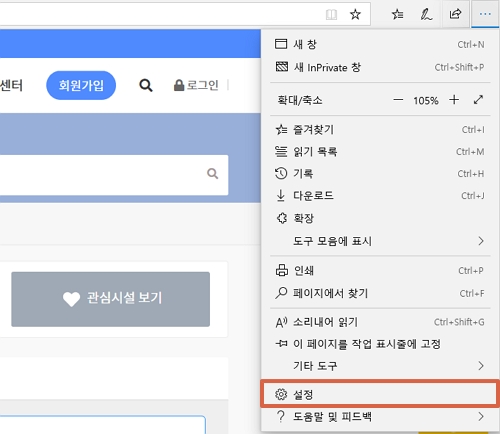Click the zoom out minus button
The height and width of the screenshot is (434, 500).
coord(398,100)
